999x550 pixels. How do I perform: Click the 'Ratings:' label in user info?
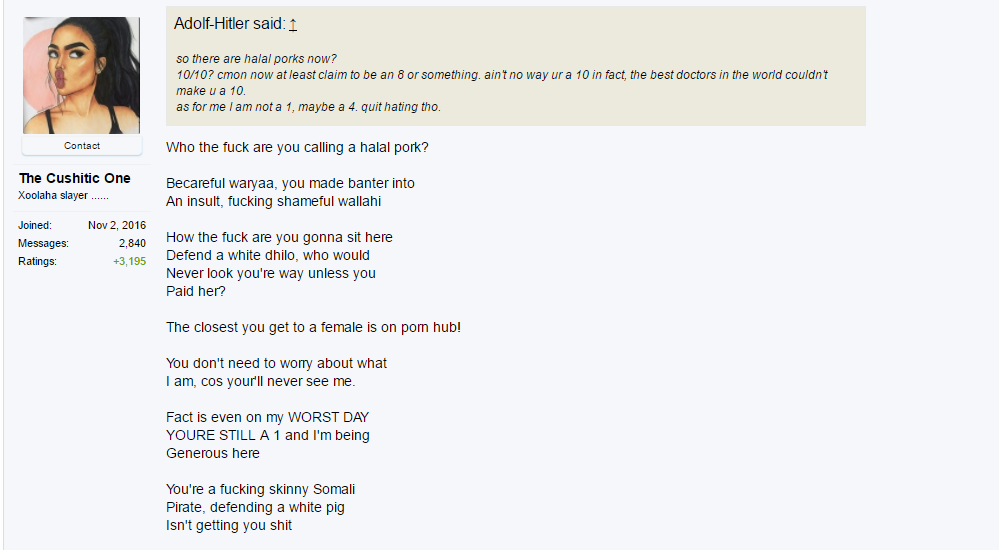pos(37,261)
